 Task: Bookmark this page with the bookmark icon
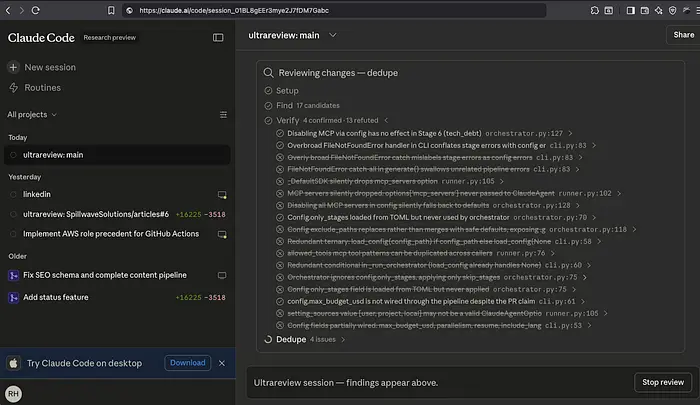click(111, 10)
